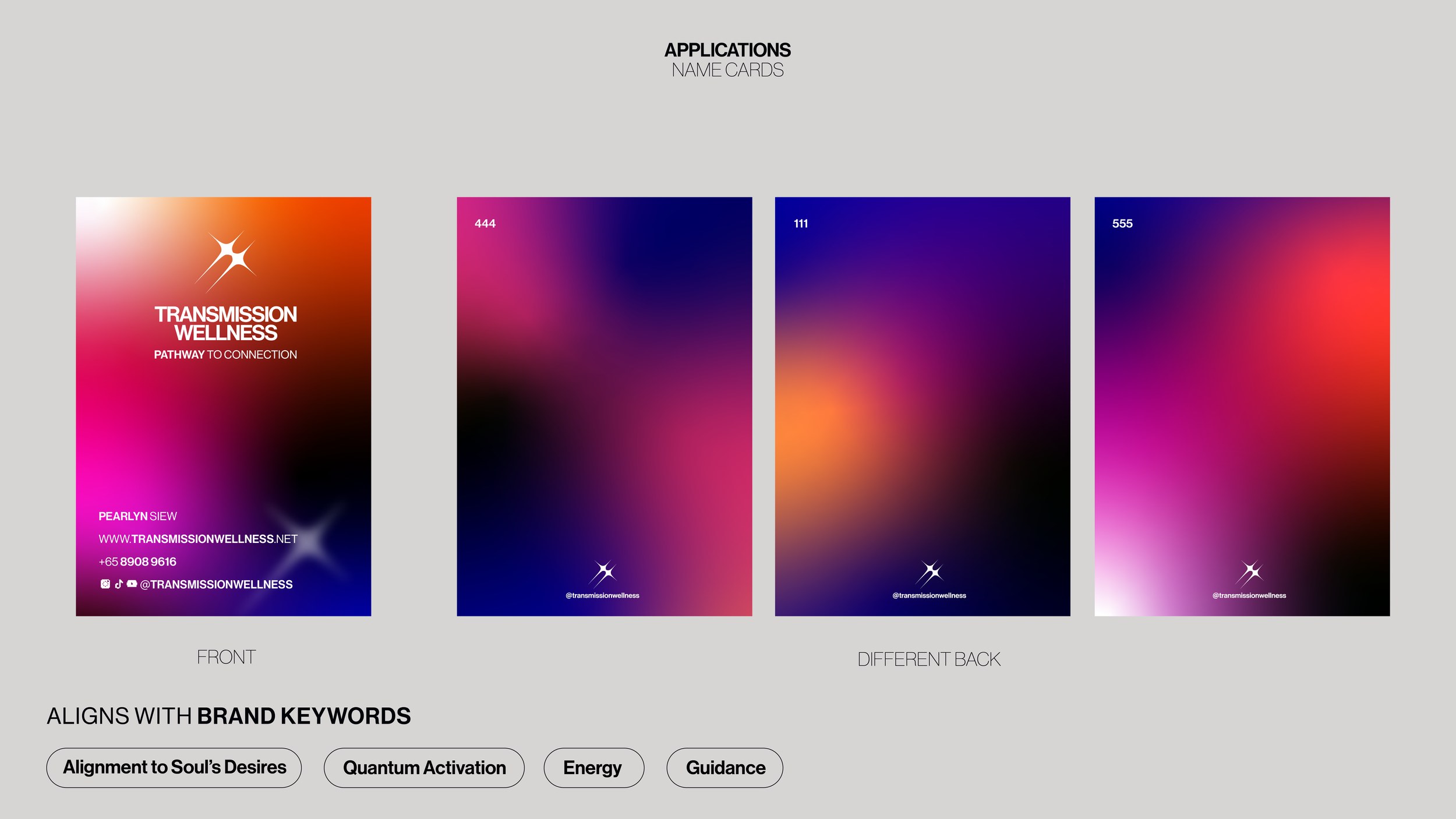This screenshot has height=819, width=1456.
Task: Click the Instagram icon on front card
Action: [105, 584]
